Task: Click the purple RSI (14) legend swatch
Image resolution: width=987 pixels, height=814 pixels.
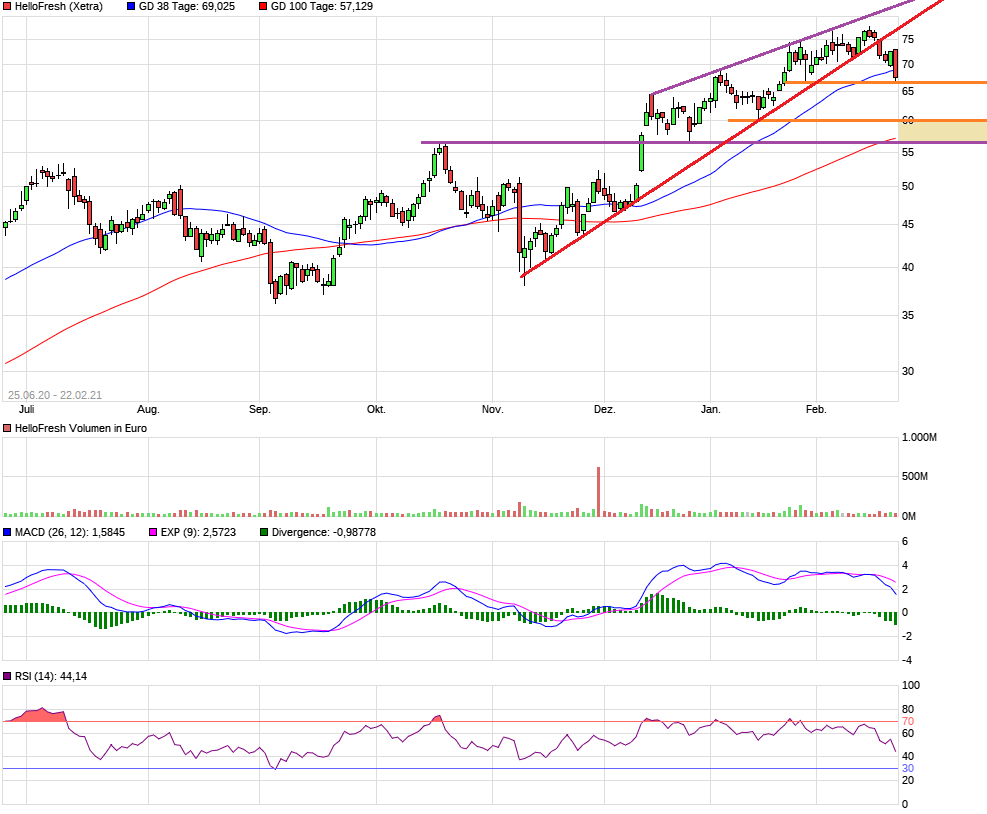Action: (8, 676)
